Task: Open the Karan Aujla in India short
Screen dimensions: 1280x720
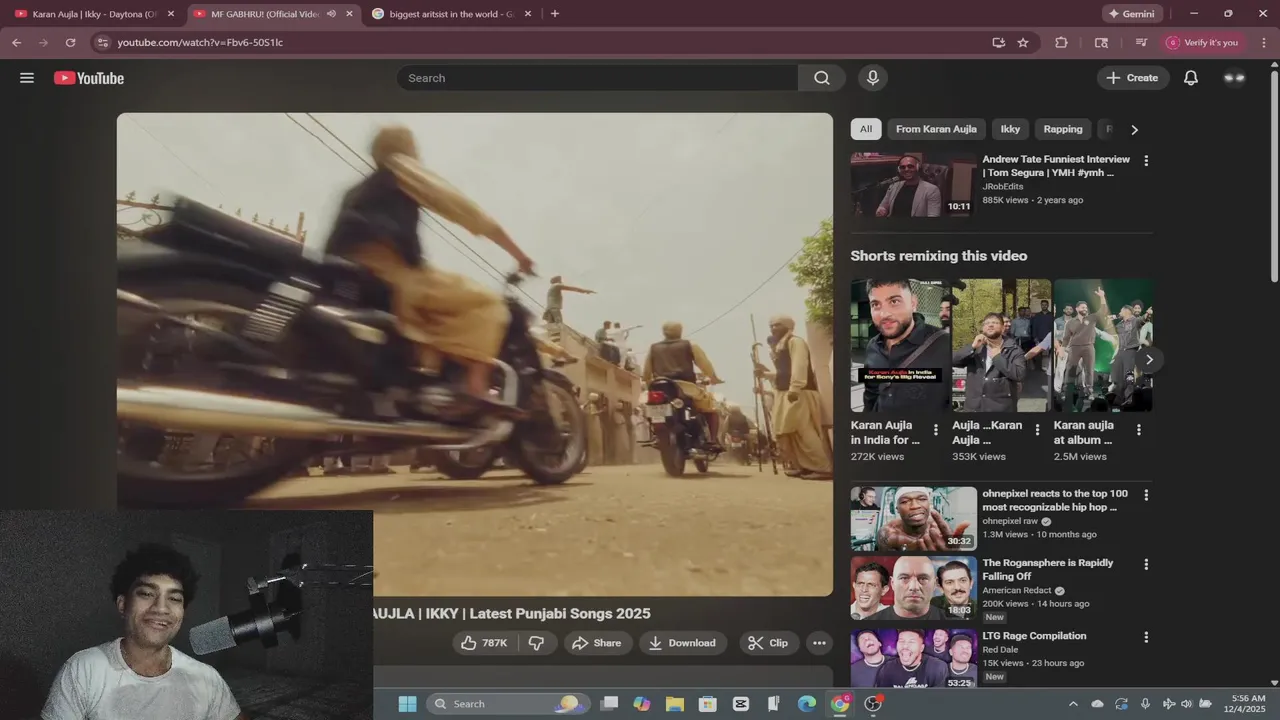Action: [900, 346]
